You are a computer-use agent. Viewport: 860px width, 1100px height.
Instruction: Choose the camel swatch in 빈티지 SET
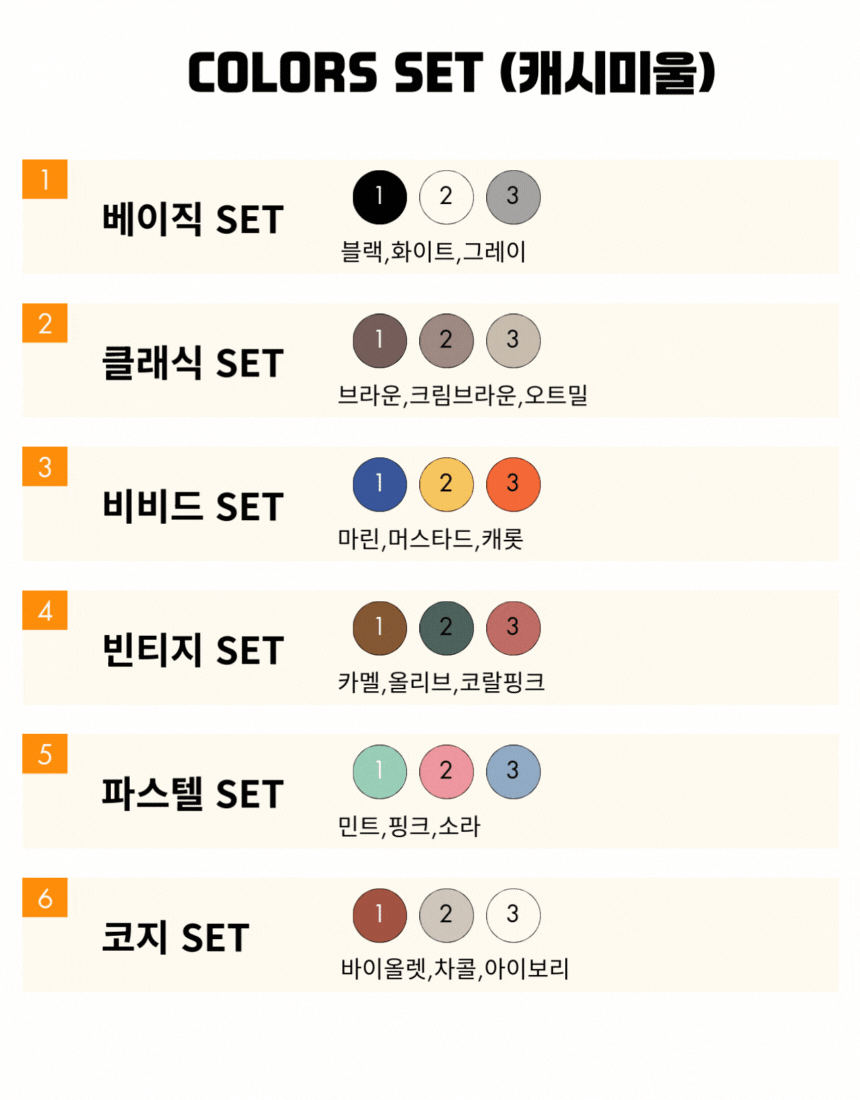(x=380, y=628)
